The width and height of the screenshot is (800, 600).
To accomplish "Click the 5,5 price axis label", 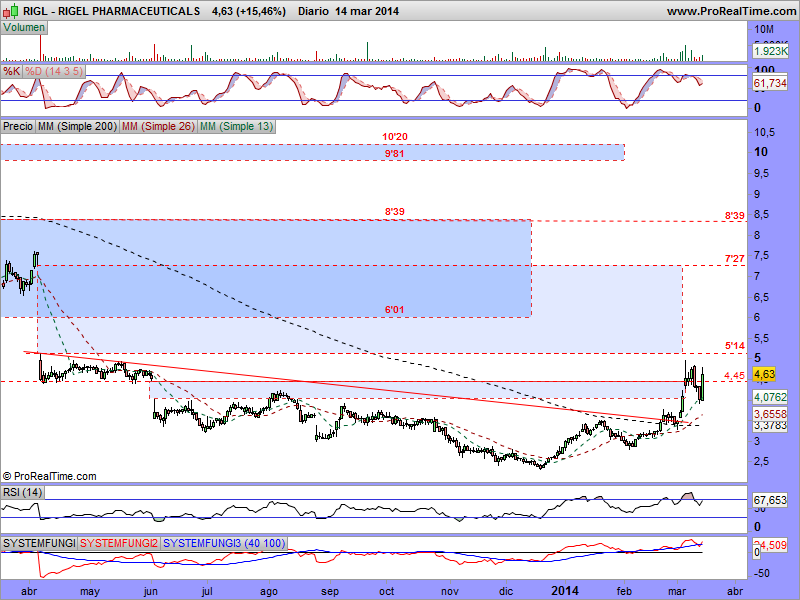I will 762,338.
